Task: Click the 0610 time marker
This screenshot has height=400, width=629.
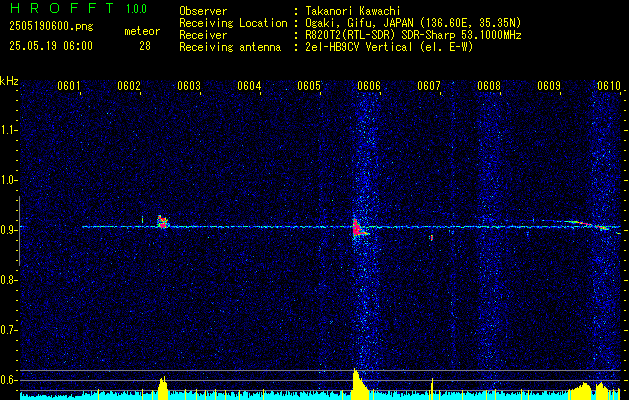Action: tap(609, 86)
